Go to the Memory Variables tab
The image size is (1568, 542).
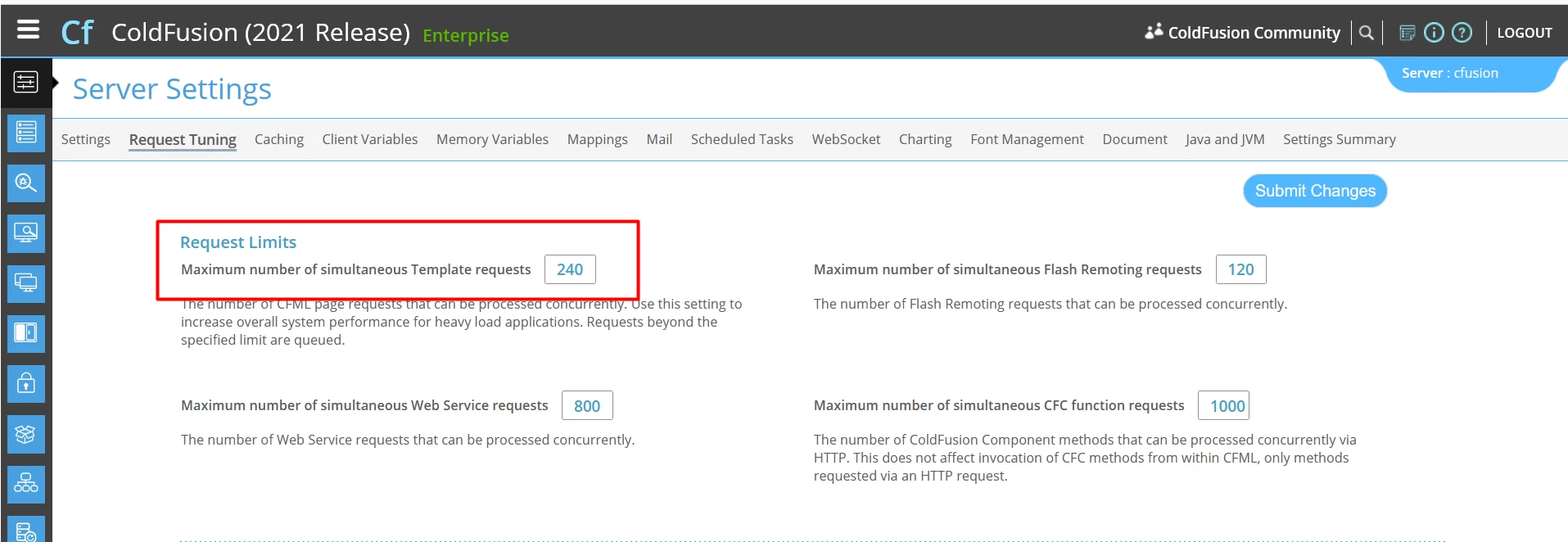(x=493, y=139)
